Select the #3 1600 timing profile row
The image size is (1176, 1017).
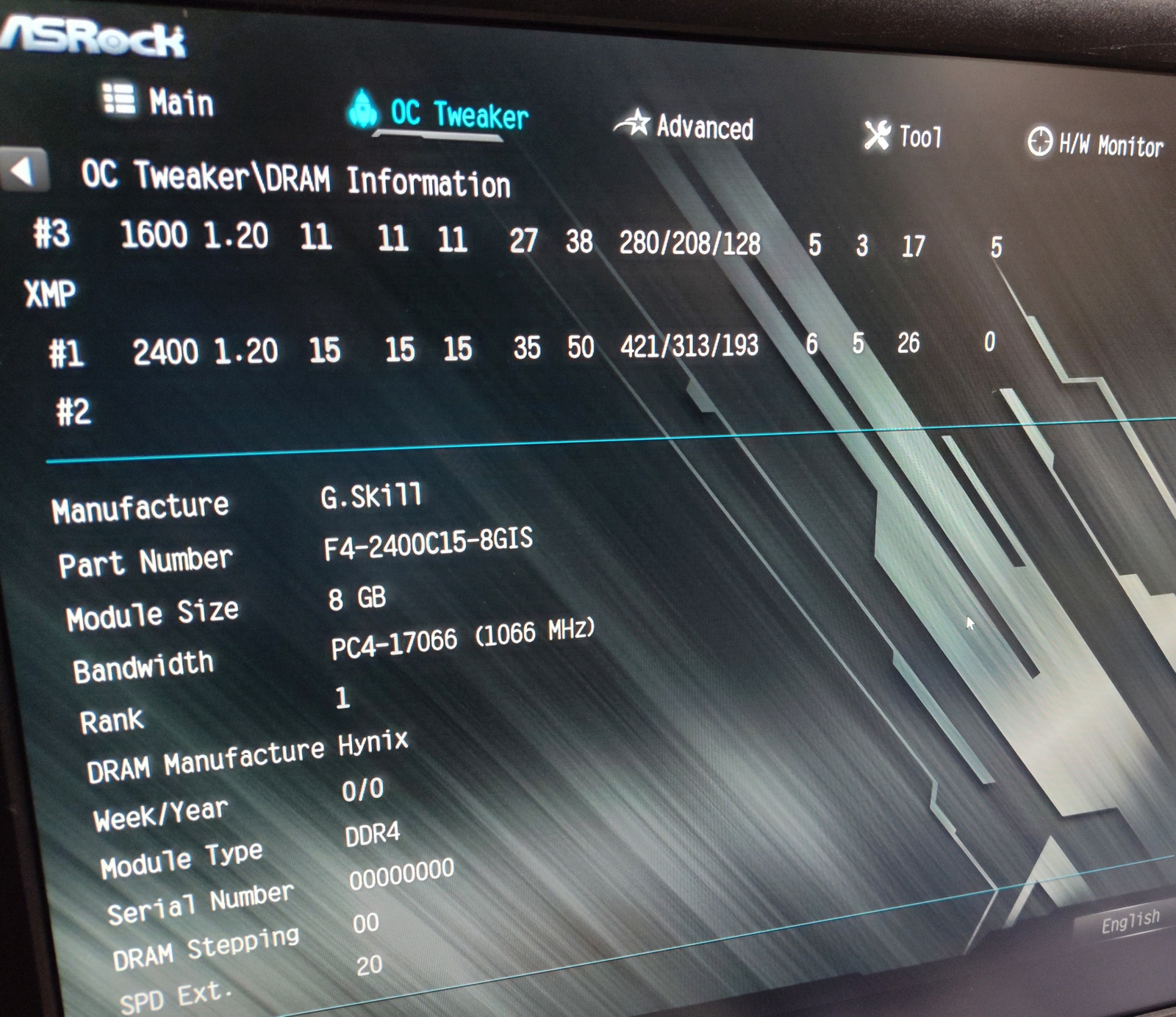coord(514,240)
